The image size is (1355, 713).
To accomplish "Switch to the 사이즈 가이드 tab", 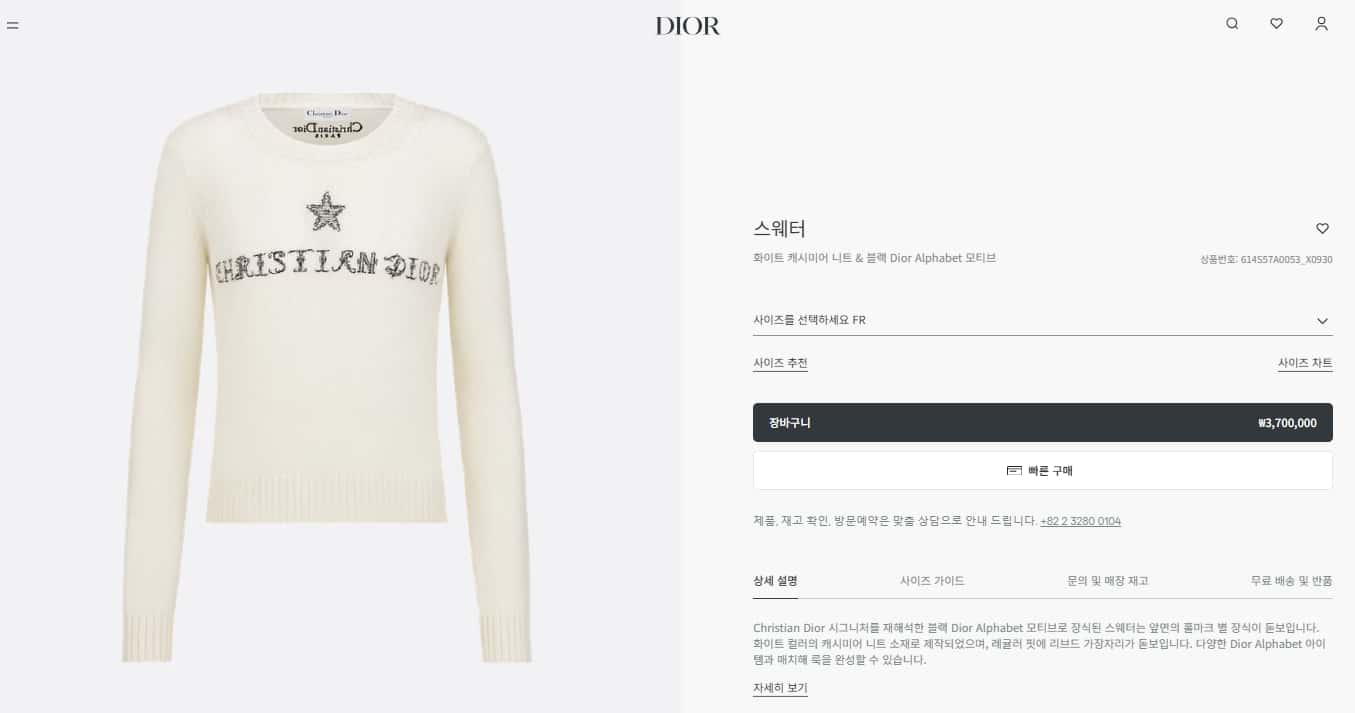I will pos(932,581).
